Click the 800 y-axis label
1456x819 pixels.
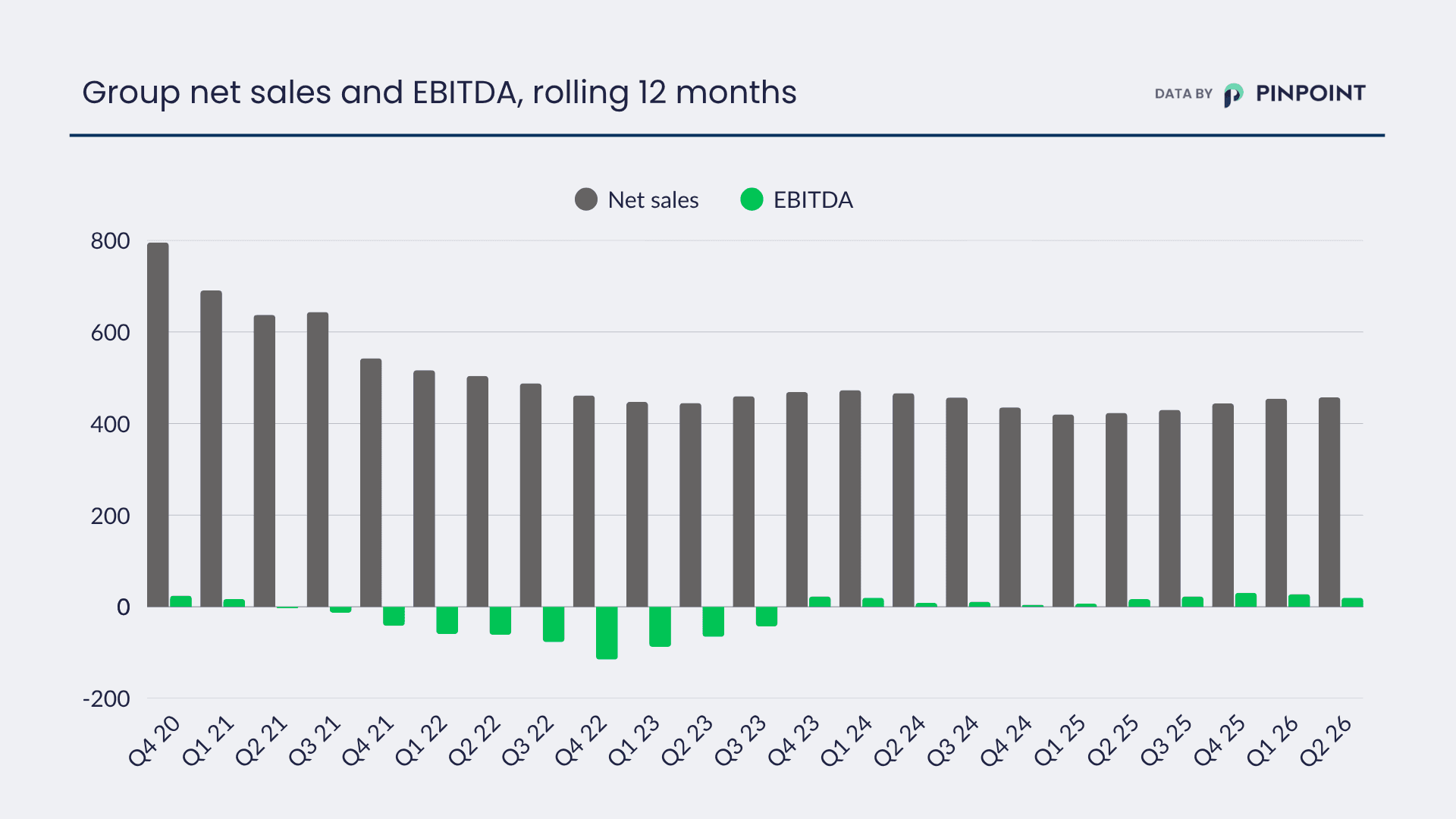pos(110,241)
